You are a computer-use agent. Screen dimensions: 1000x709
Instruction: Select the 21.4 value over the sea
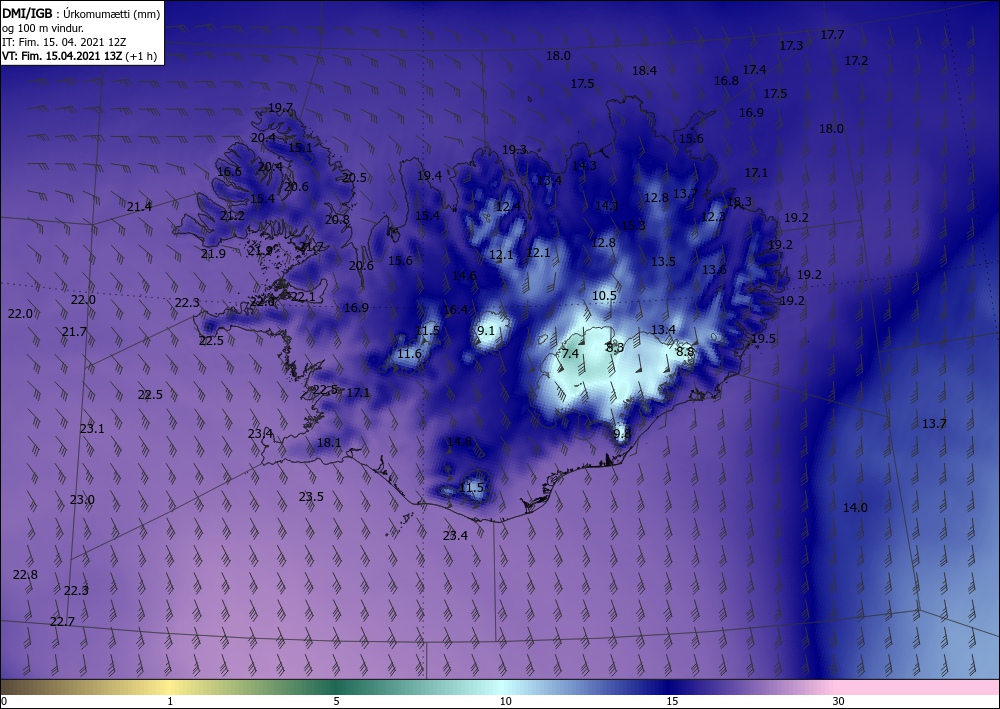(139, 207)
